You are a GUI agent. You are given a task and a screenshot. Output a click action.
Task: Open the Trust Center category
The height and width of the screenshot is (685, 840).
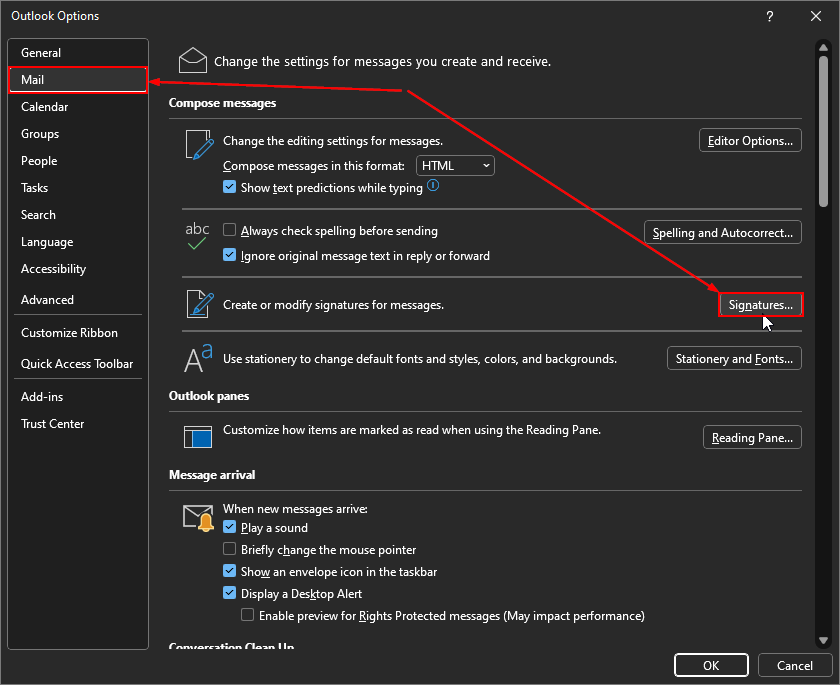78,424
